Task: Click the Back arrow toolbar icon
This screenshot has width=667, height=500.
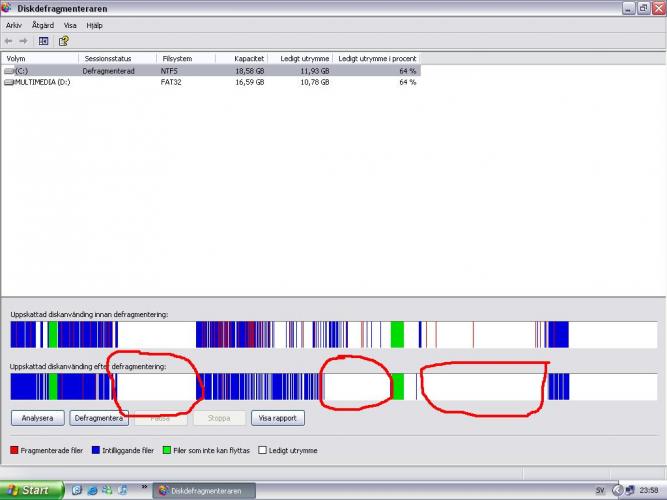Action: [x=9, y=41]
